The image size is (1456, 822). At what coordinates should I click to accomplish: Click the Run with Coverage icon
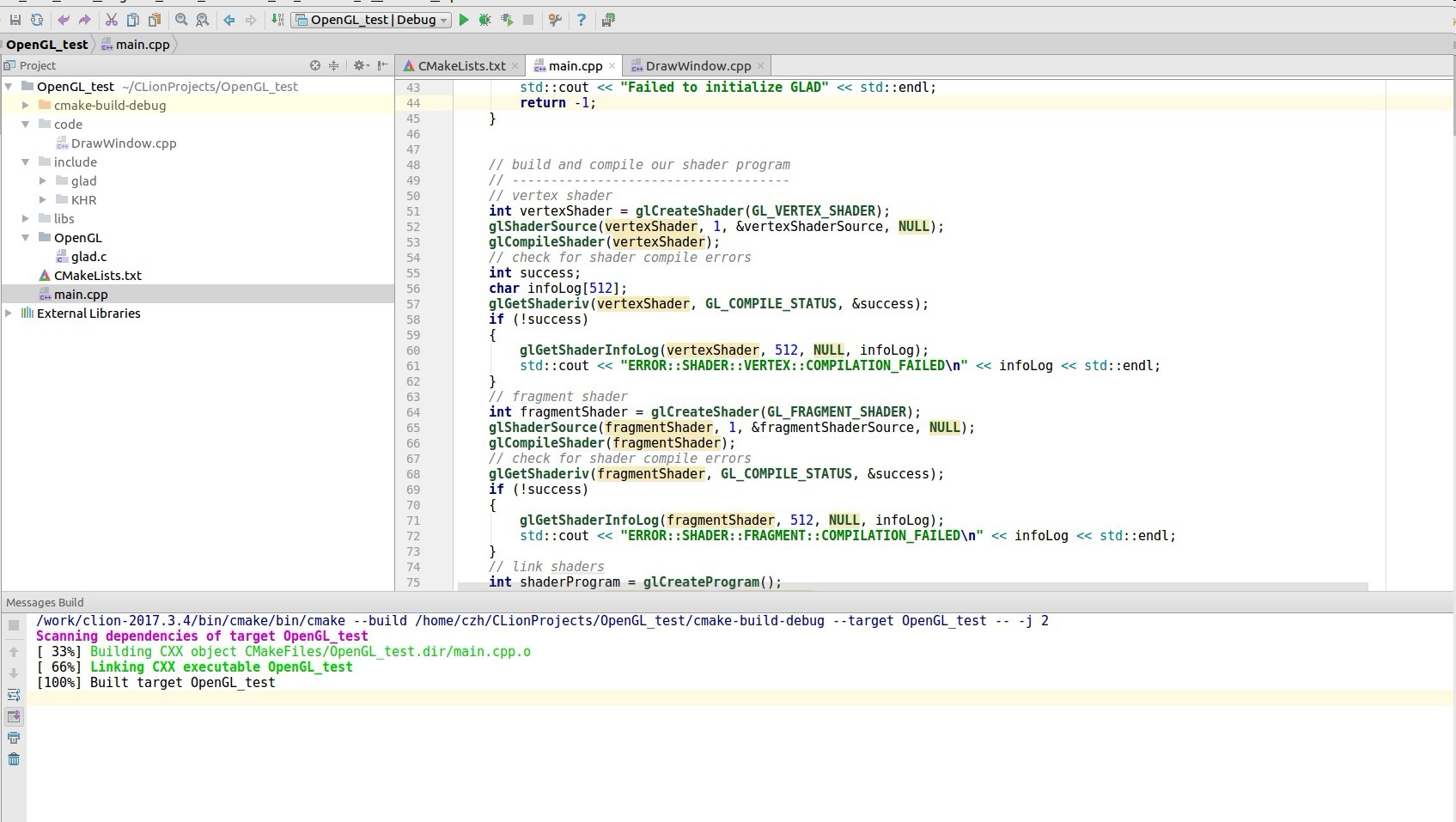click(507, 20)
